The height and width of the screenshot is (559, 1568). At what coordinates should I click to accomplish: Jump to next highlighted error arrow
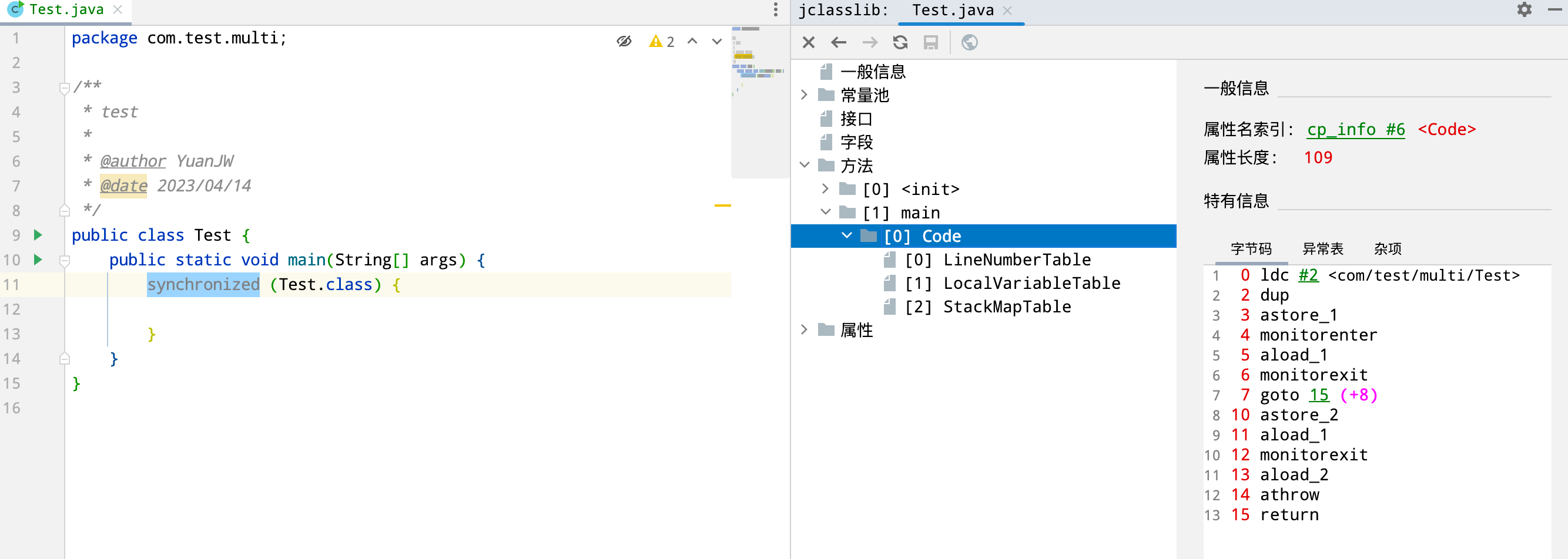[716, 41]
